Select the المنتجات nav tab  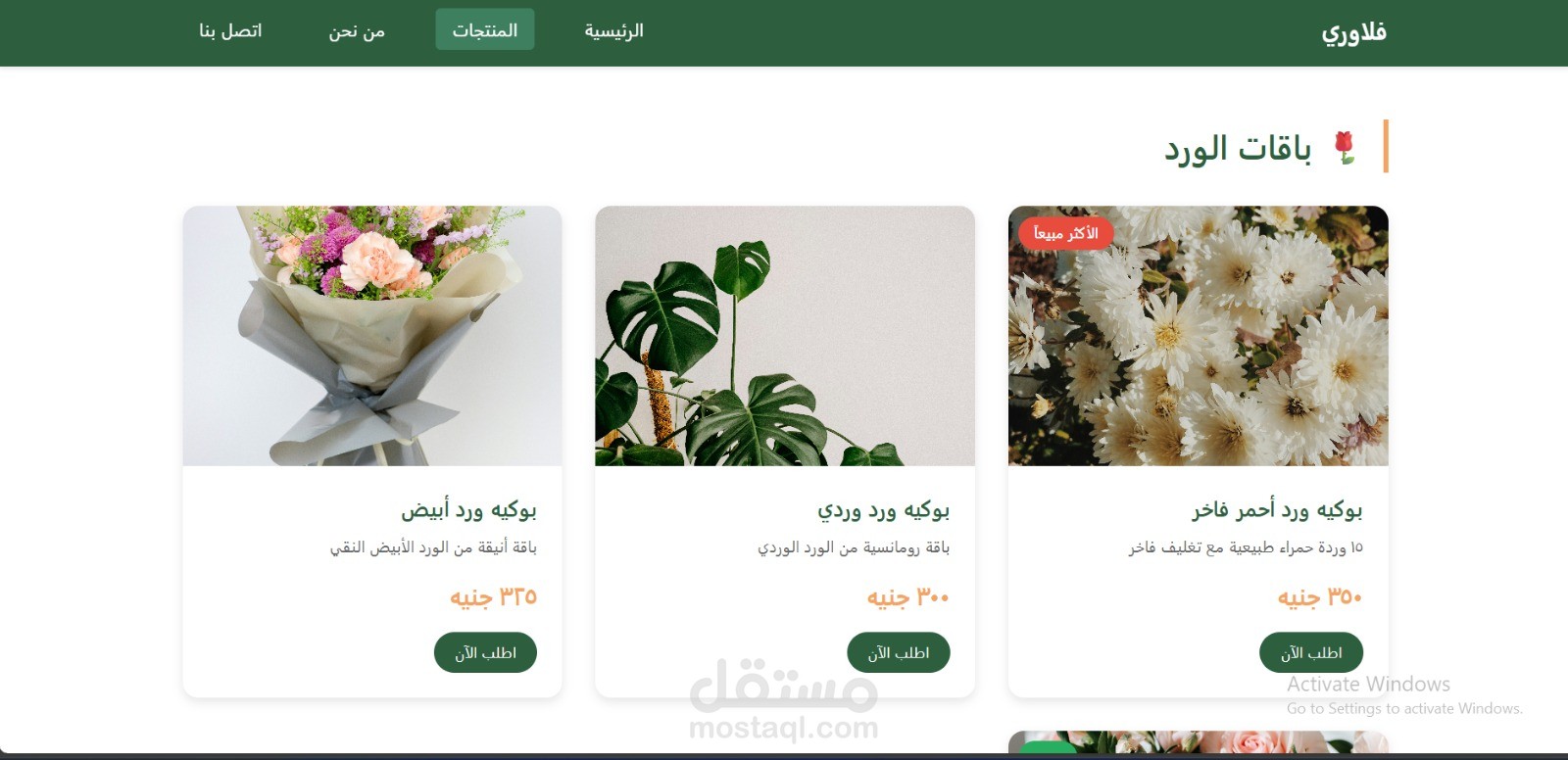point(485,29)
